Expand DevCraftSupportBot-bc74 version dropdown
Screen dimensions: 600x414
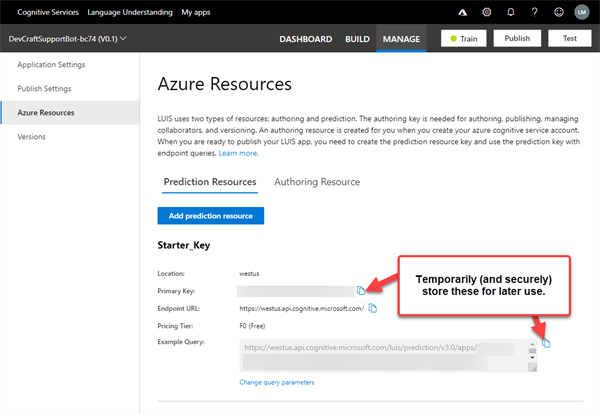(x=67, y=39)
